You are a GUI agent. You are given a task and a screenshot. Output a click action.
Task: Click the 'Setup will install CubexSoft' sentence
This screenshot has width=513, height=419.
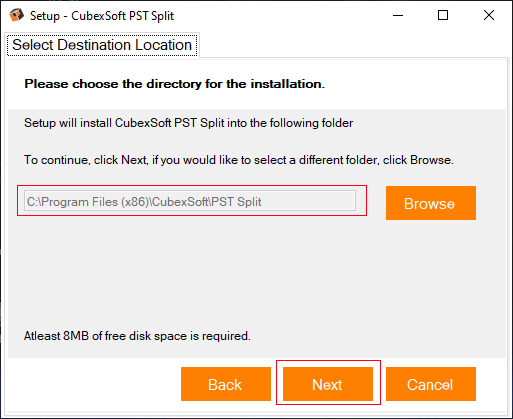[188, 123]
